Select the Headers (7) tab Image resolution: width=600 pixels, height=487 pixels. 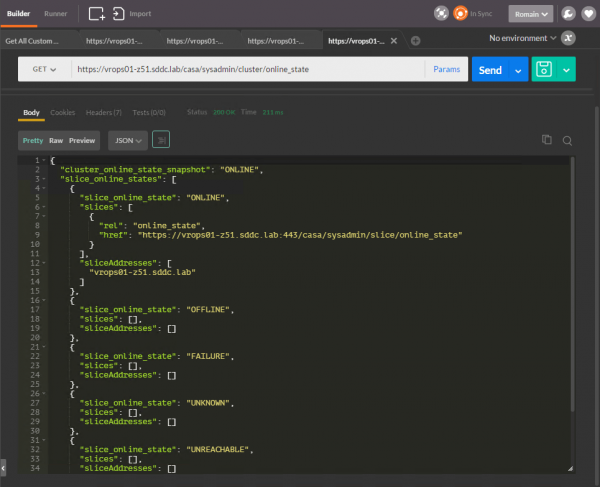(103, 112)
